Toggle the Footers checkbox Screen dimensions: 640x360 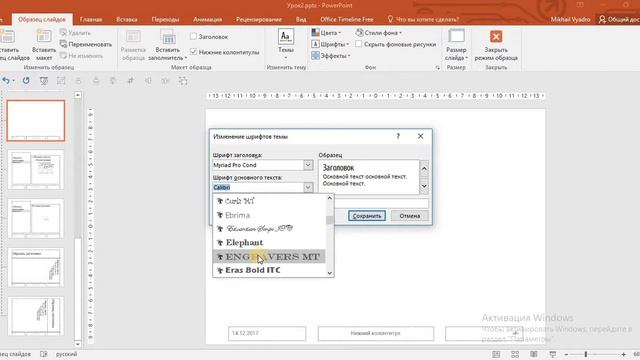pyautogui.click(x=193, y=52)
